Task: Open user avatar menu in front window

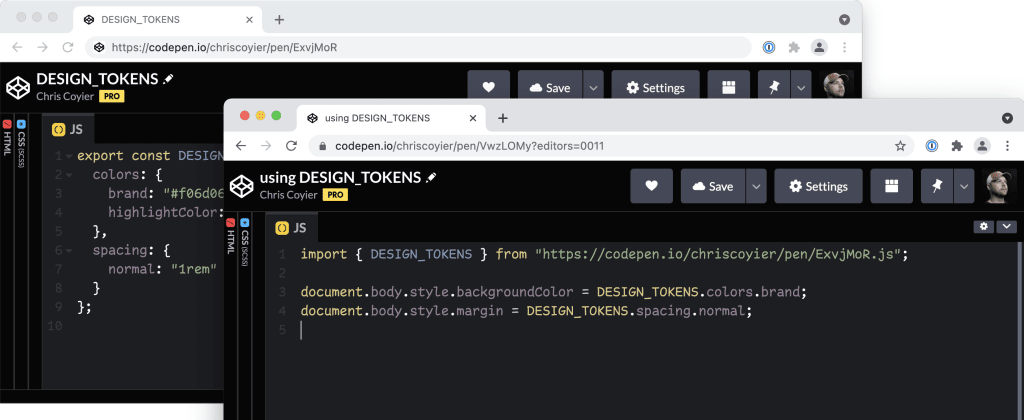Action: point(999,186)
